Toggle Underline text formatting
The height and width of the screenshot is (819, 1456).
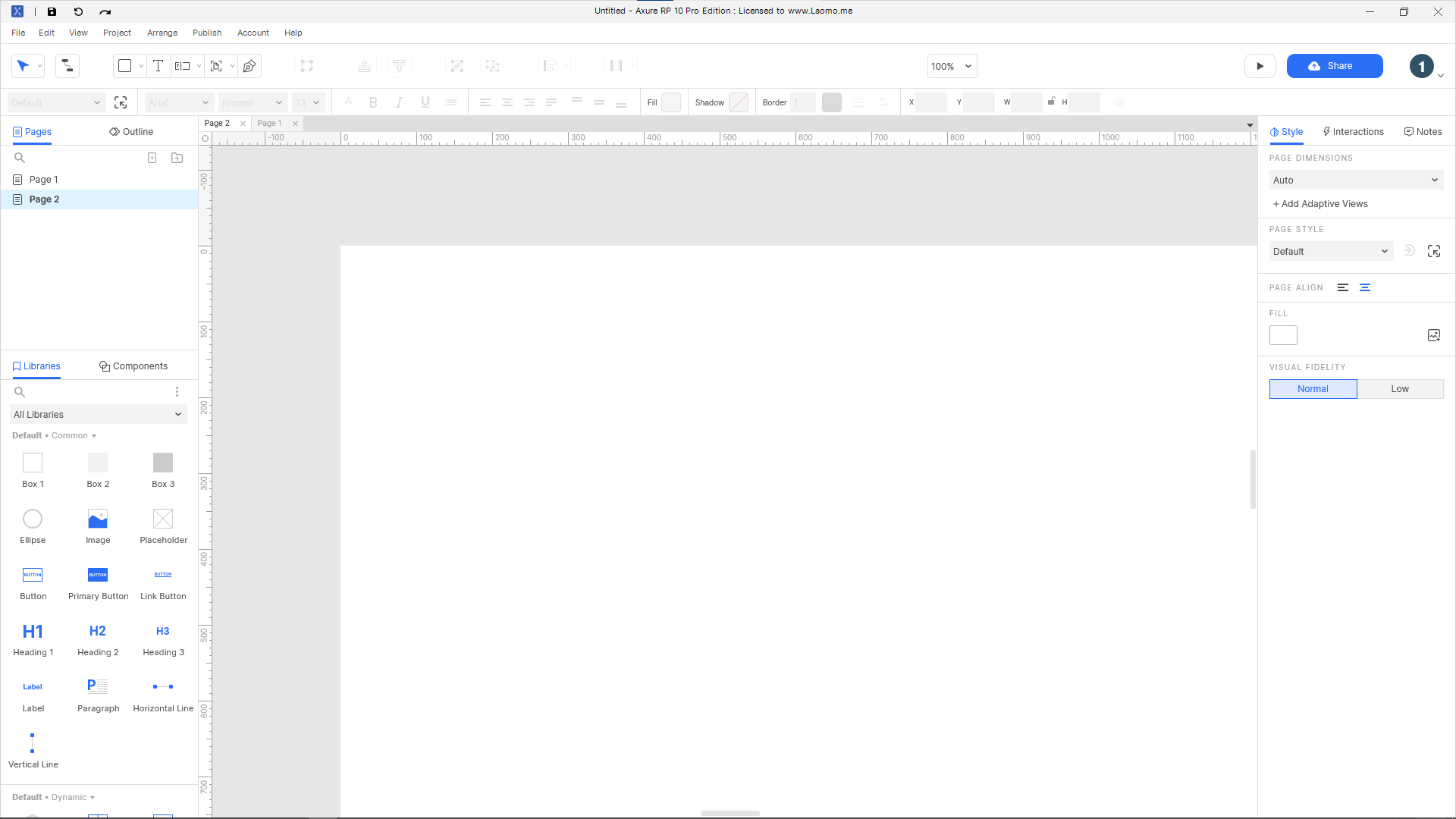pyautogui.click(x=425, y=102)
